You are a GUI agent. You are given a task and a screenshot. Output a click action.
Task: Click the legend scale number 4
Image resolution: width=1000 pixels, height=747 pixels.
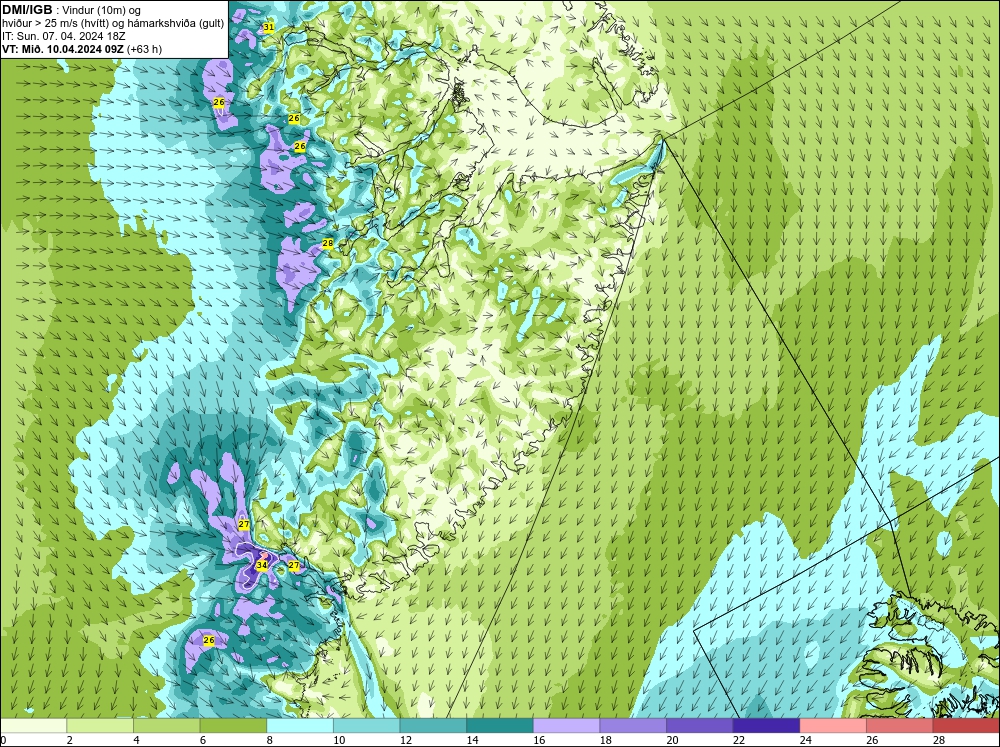coord(136,740)
